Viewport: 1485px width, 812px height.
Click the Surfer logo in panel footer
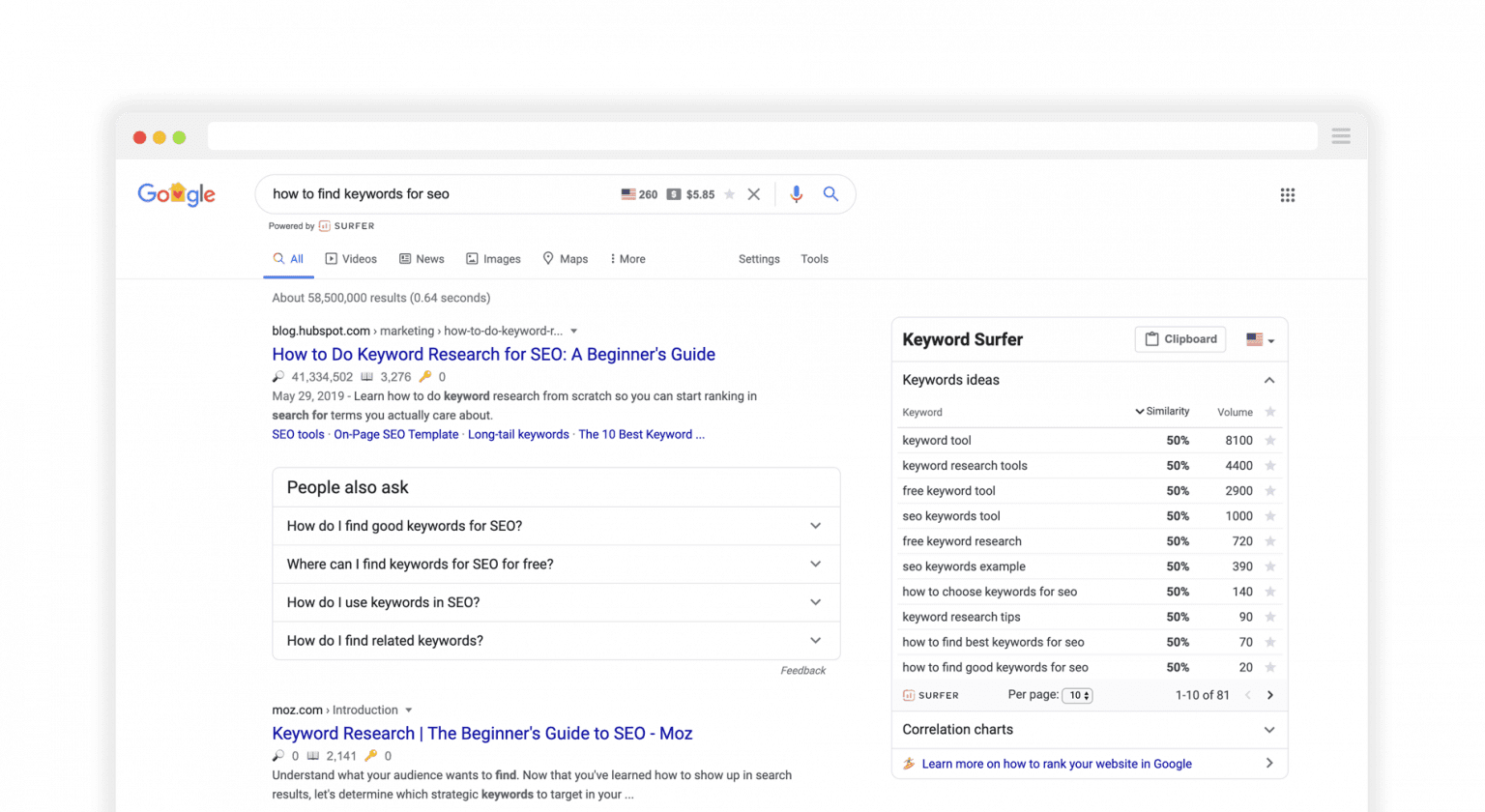pos(931,695)
